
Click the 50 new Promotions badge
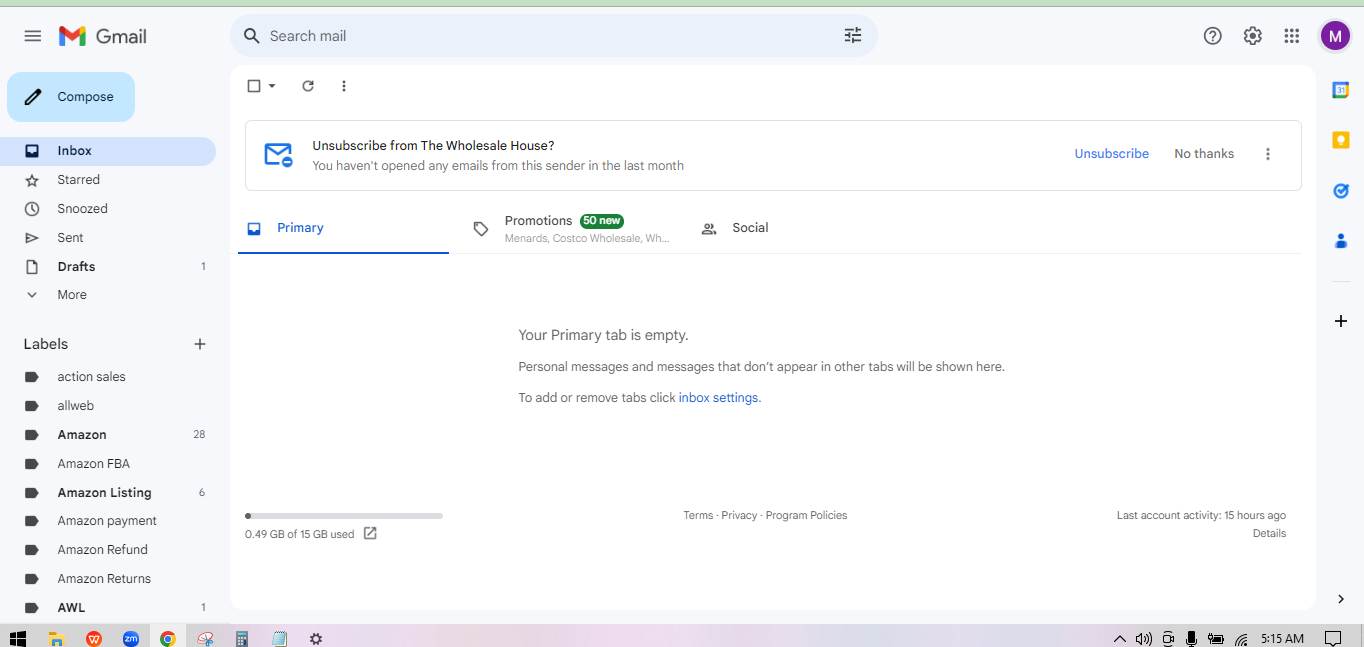(602, 221)
